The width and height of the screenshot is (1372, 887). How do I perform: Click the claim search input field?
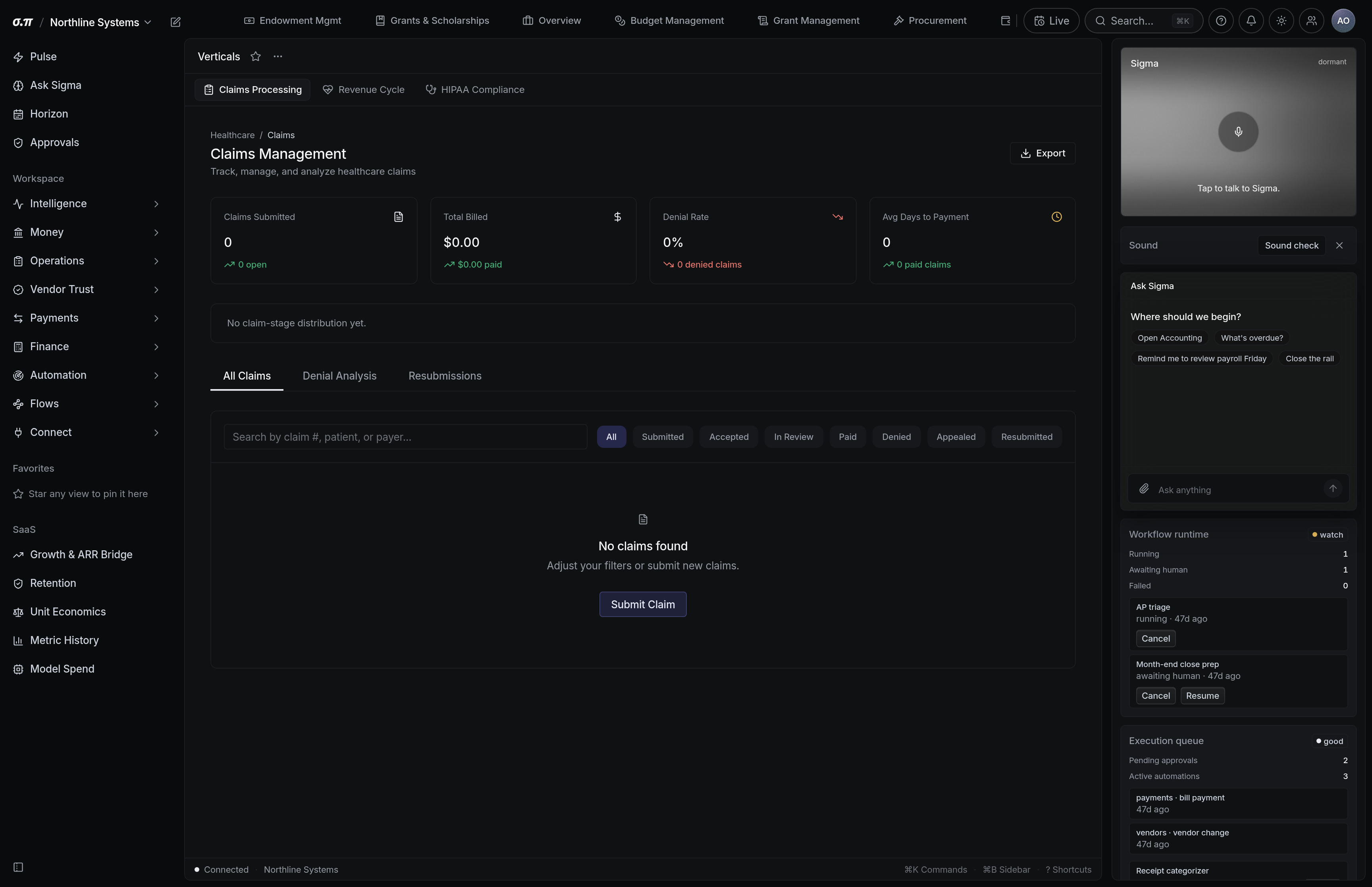point(405,437)
